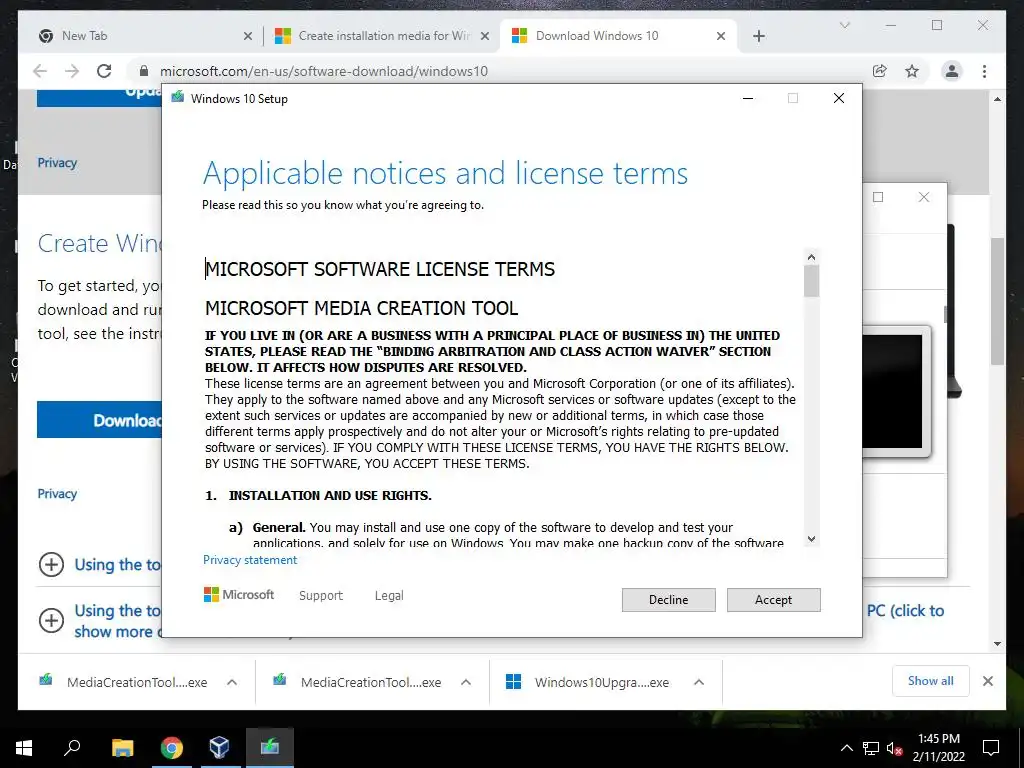Screen dimensions: 1024x768
Task: Open the network status tray icon
Action: click(x=871, y=748)
